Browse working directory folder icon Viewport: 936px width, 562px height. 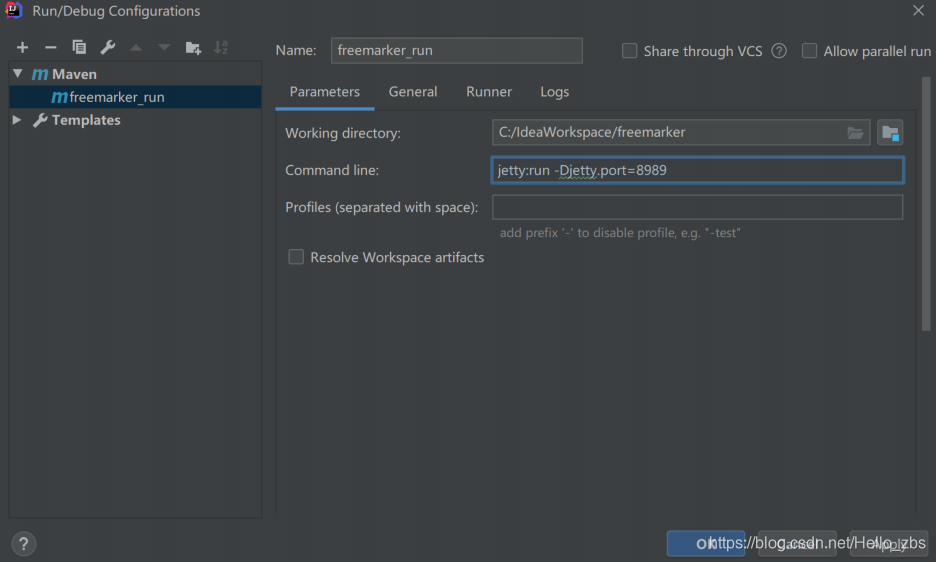click(855, 133)
